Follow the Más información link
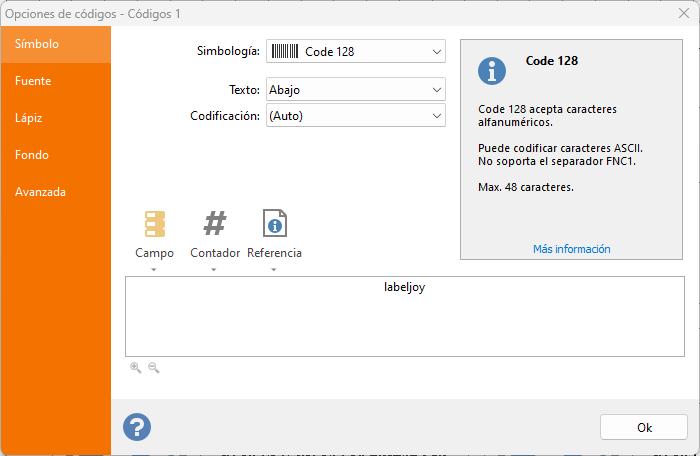 pos(571,249)
